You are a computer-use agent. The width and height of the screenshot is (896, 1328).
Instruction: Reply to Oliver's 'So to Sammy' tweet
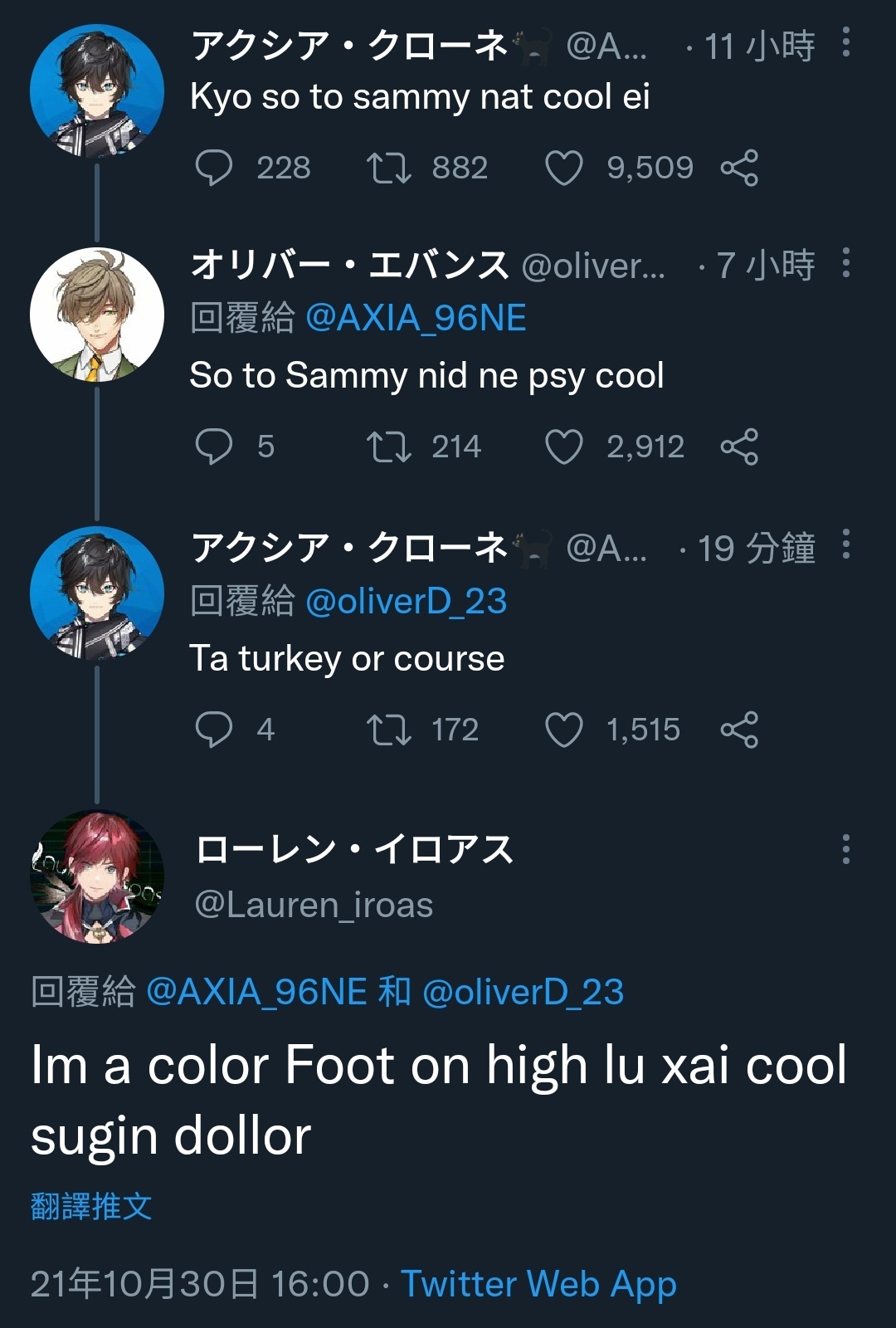click(213, 447)
